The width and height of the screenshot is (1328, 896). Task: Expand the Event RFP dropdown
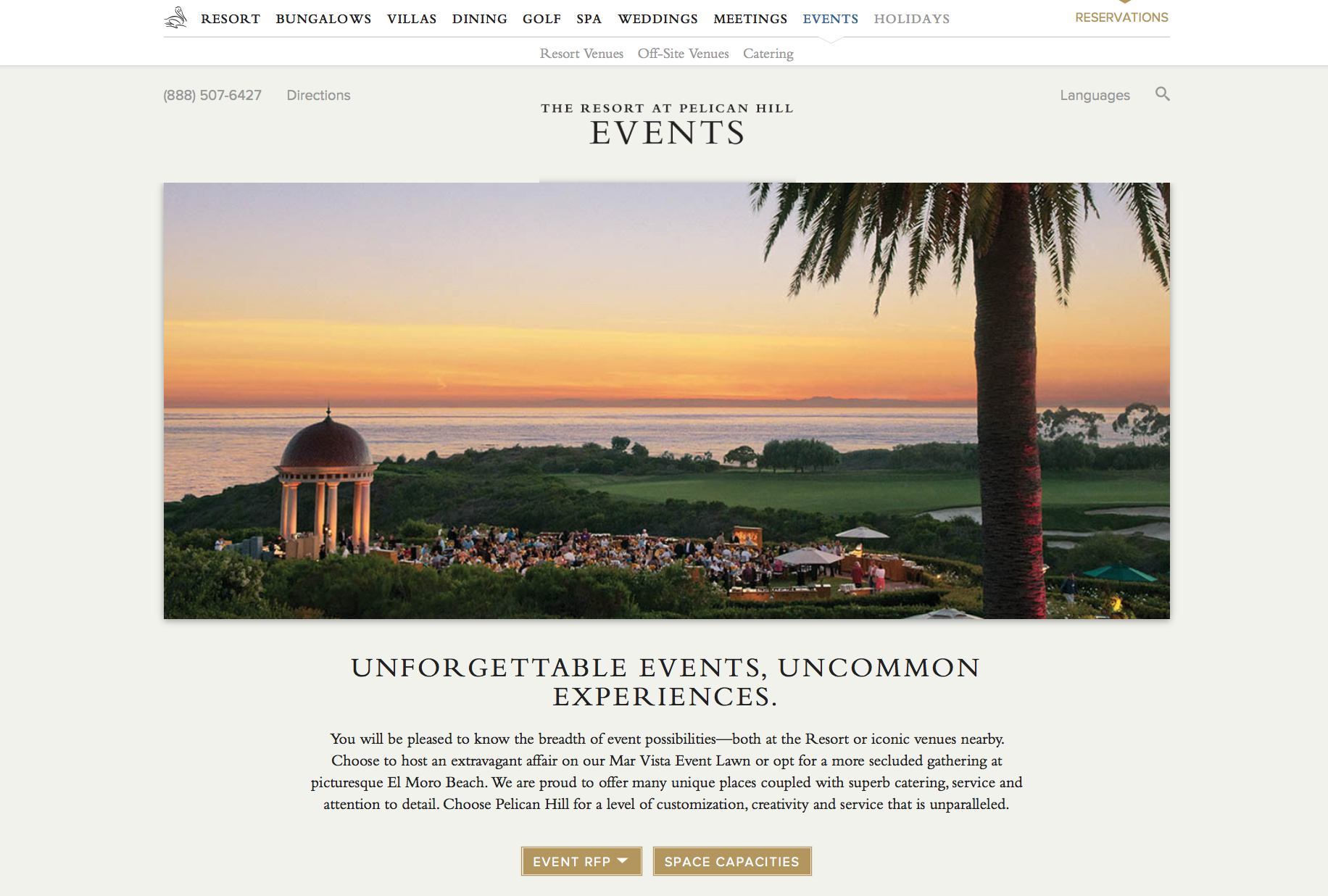coord(581,861)
